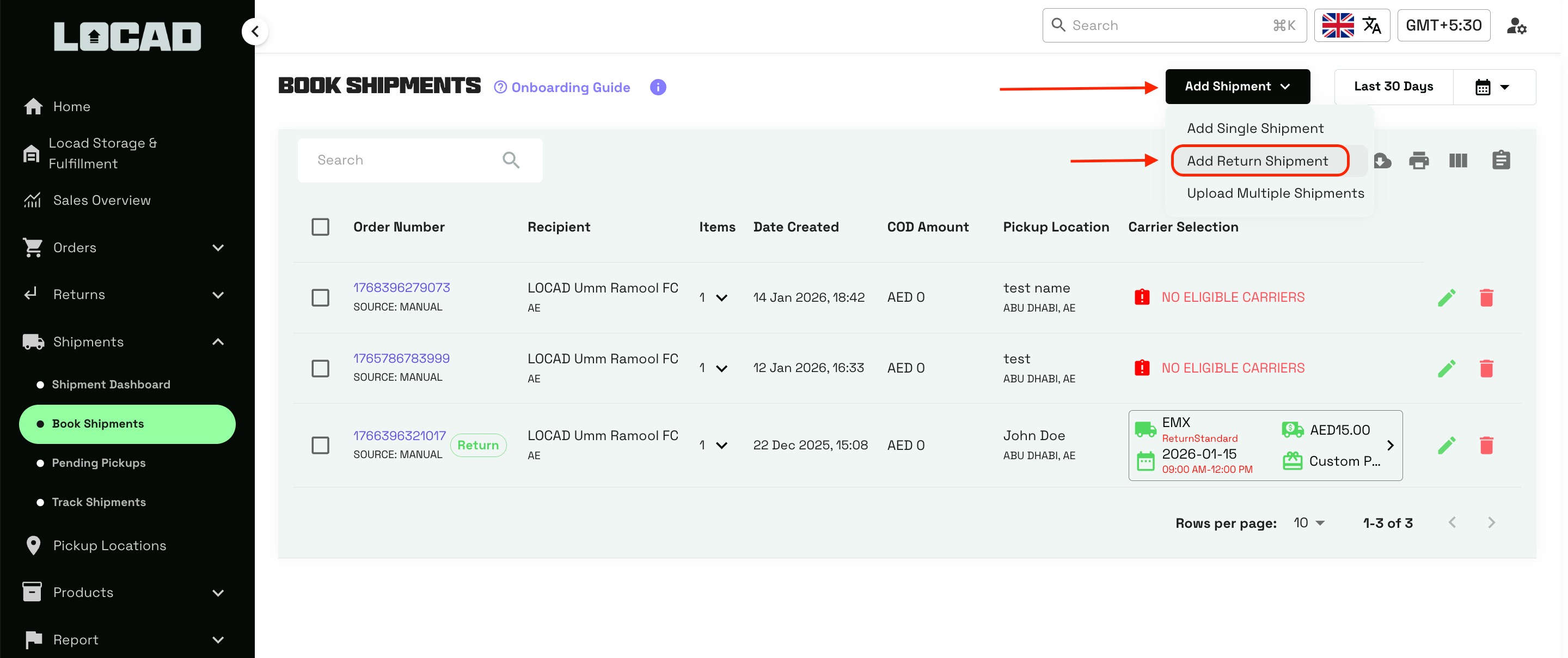Screen dimensions: 1568x658
Task: Delete order 1768396279073 with trash icon
Action: tap(1486, 297)
